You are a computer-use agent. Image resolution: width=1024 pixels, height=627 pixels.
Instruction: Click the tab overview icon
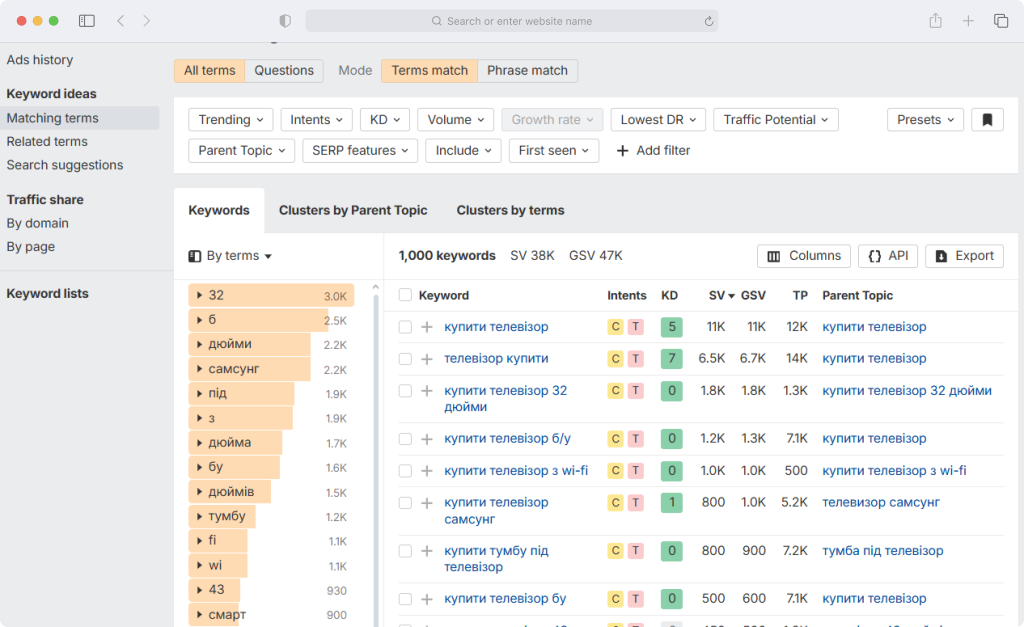click(x=1001, y=21)
